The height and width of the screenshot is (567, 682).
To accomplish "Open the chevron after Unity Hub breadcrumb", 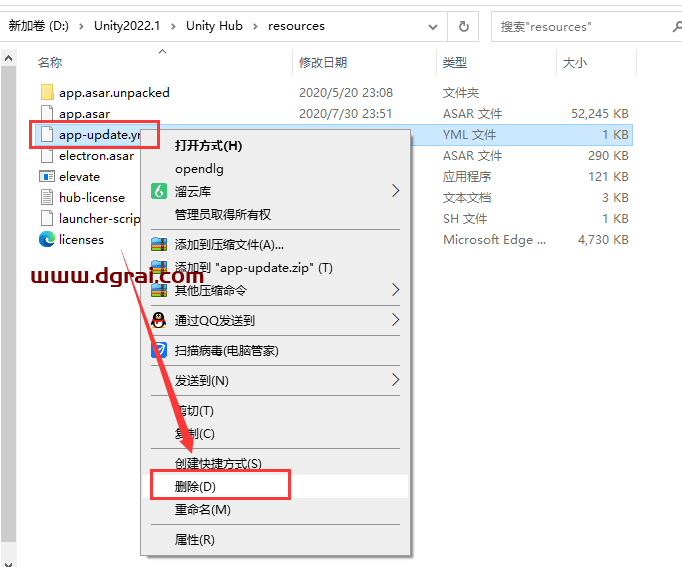I will [255, 27].
